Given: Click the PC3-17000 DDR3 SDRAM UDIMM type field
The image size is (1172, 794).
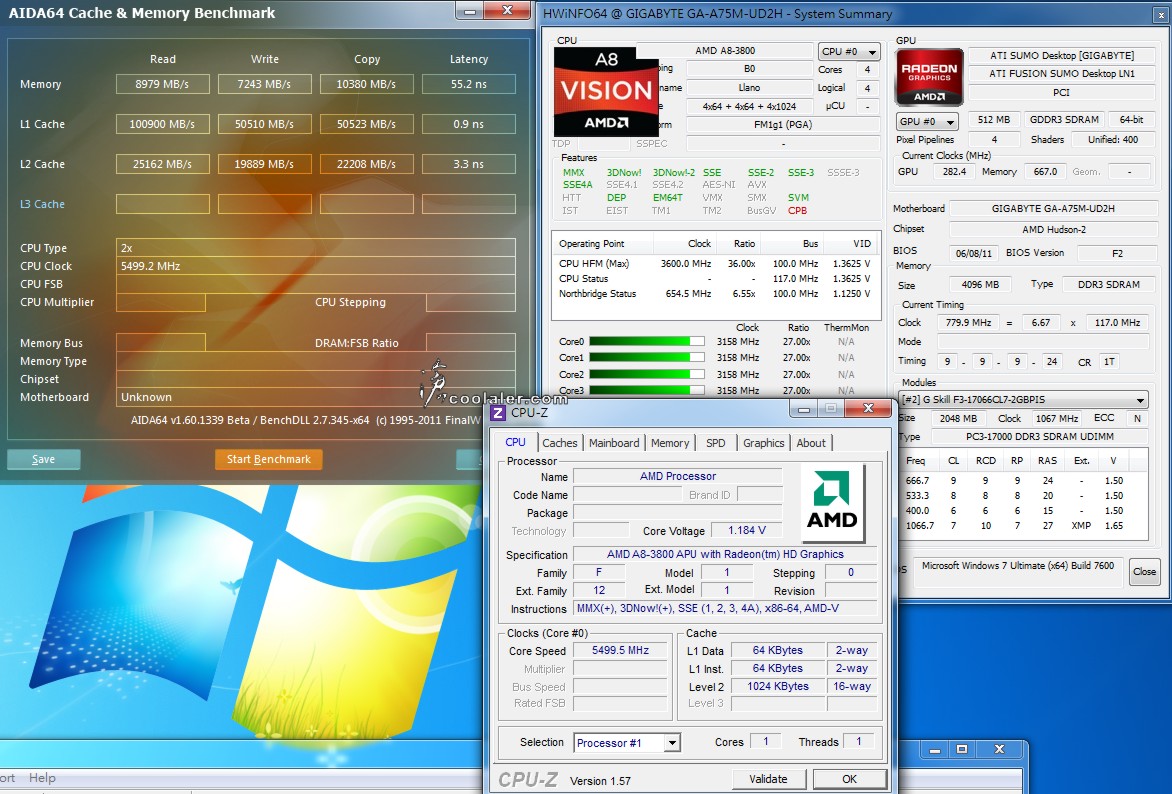Looking at the screenshot, I should tap(1040, 437).
